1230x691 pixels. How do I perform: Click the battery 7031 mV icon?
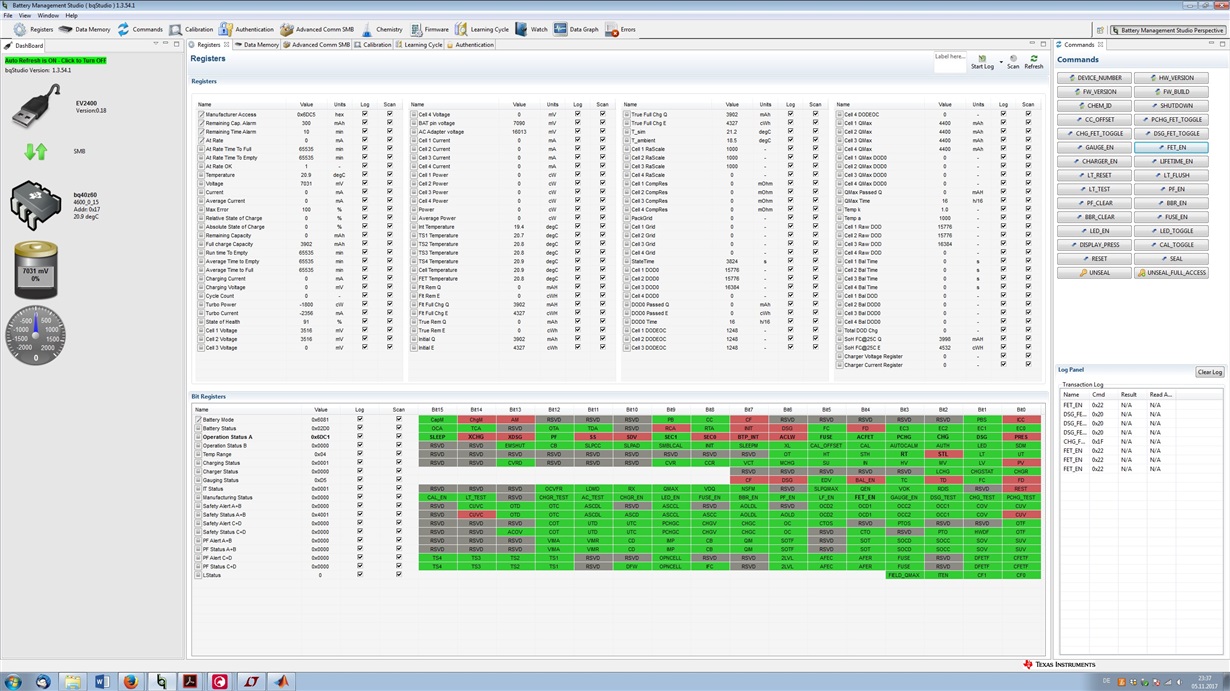(x=36, y=268)
